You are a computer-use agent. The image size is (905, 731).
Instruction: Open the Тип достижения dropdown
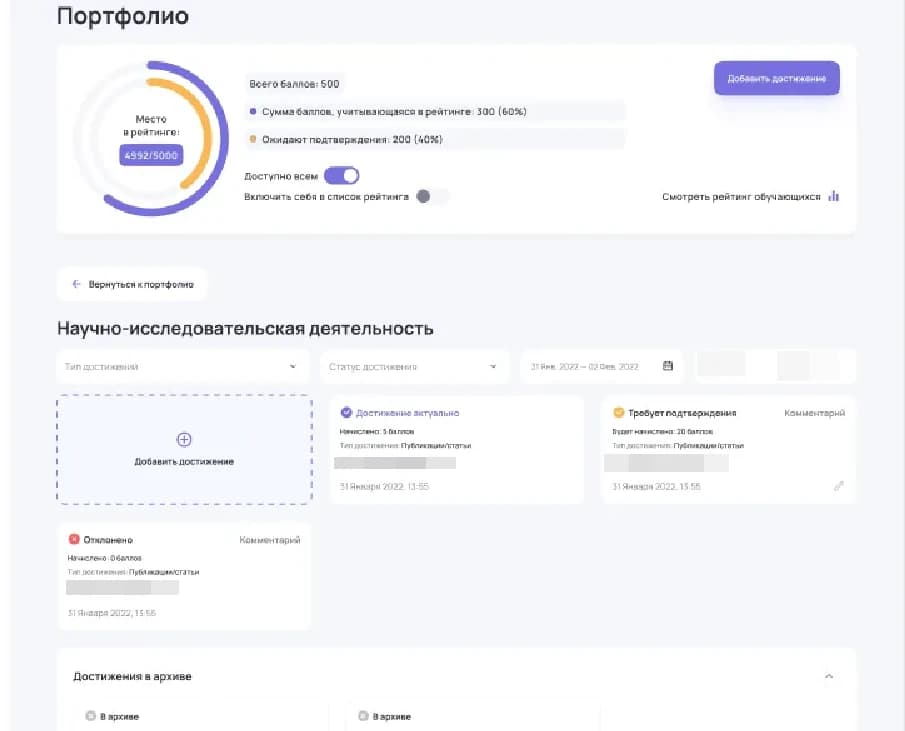pyautogui.click(x=181, y=367)
